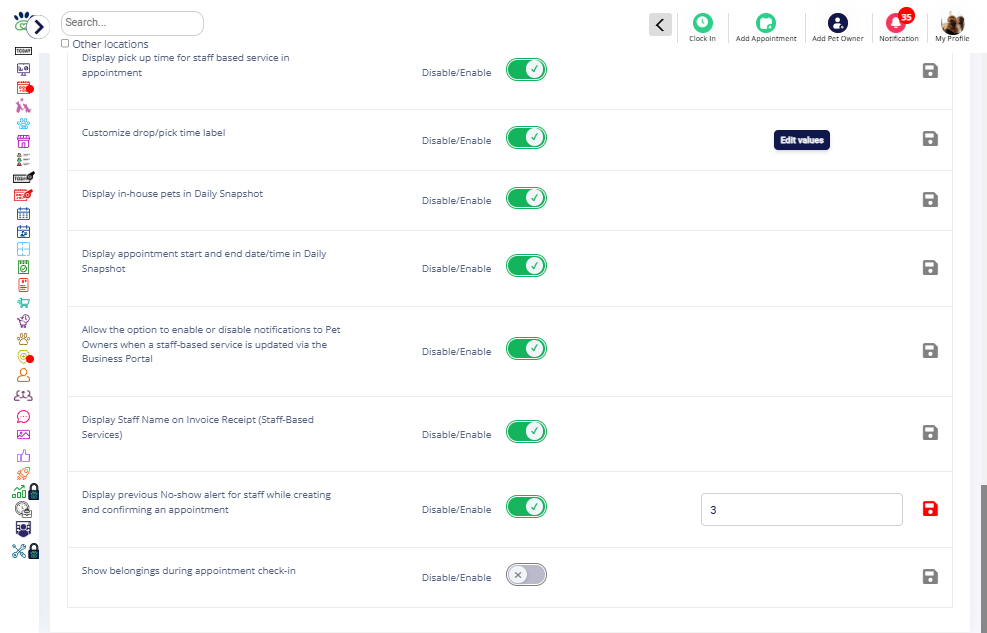The height and width of the screenshot is (633, 987).
Task: Click red save icon for No-show alert
Action: tap(930, 508)
